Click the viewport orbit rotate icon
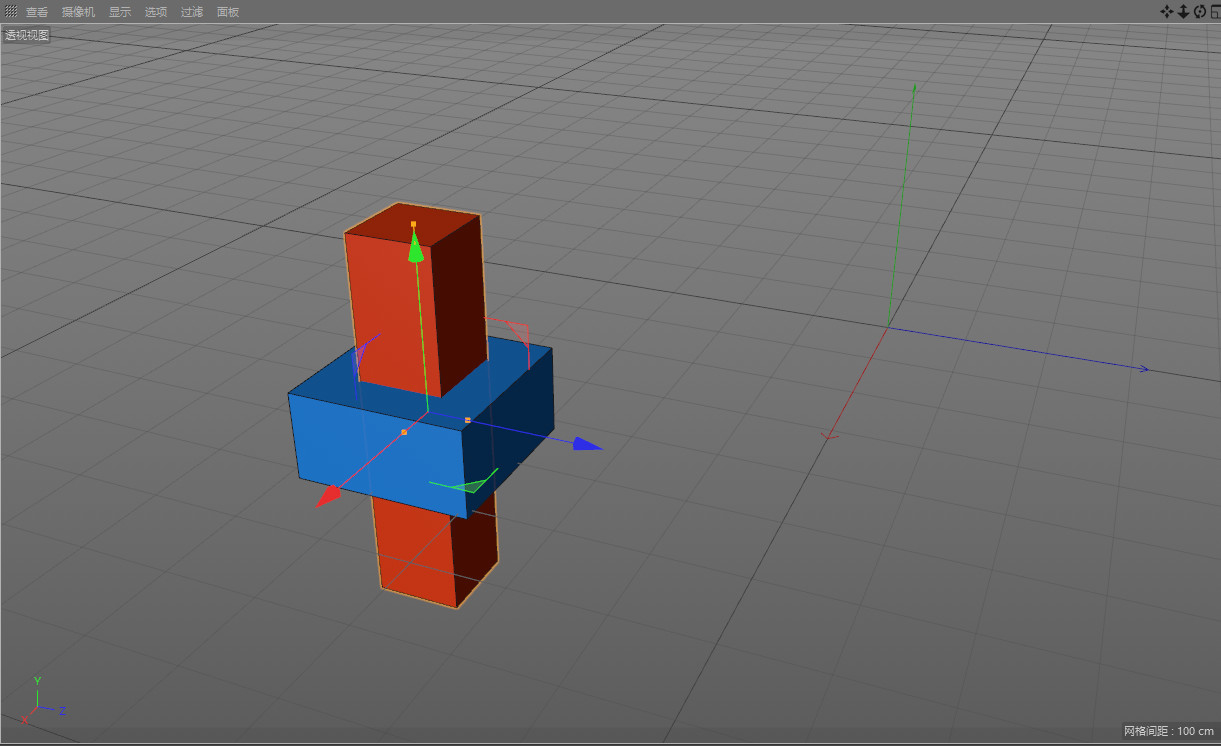 pyautogui.click(x=1200, y=12)
